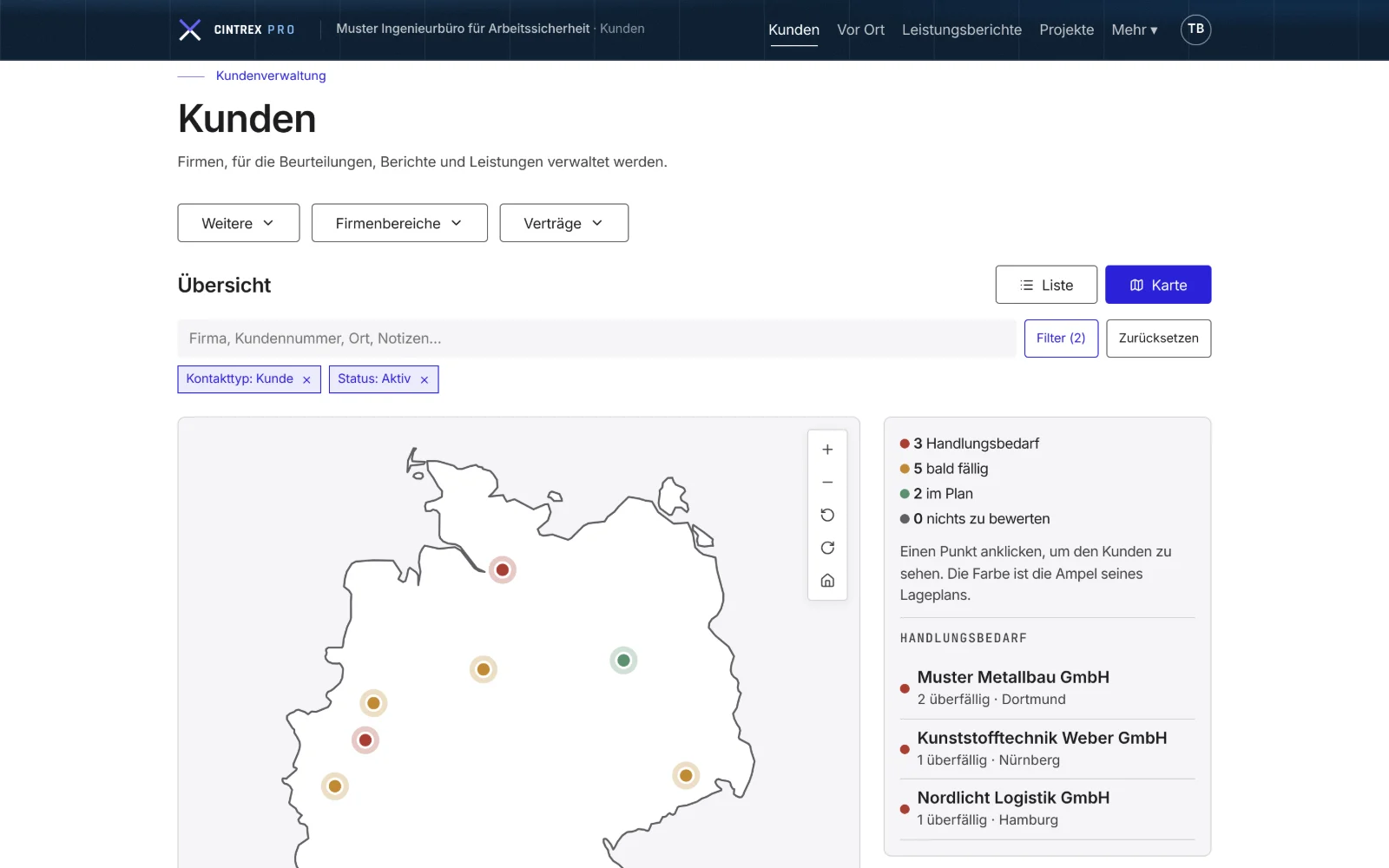Open the Filter (2) button
This screenshot has height=868, width=1389.
(1061, 339)
